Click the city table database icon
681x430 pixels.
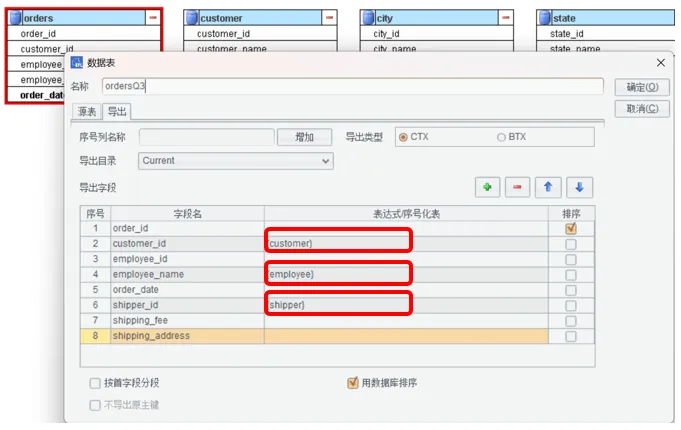click(368, 18)
